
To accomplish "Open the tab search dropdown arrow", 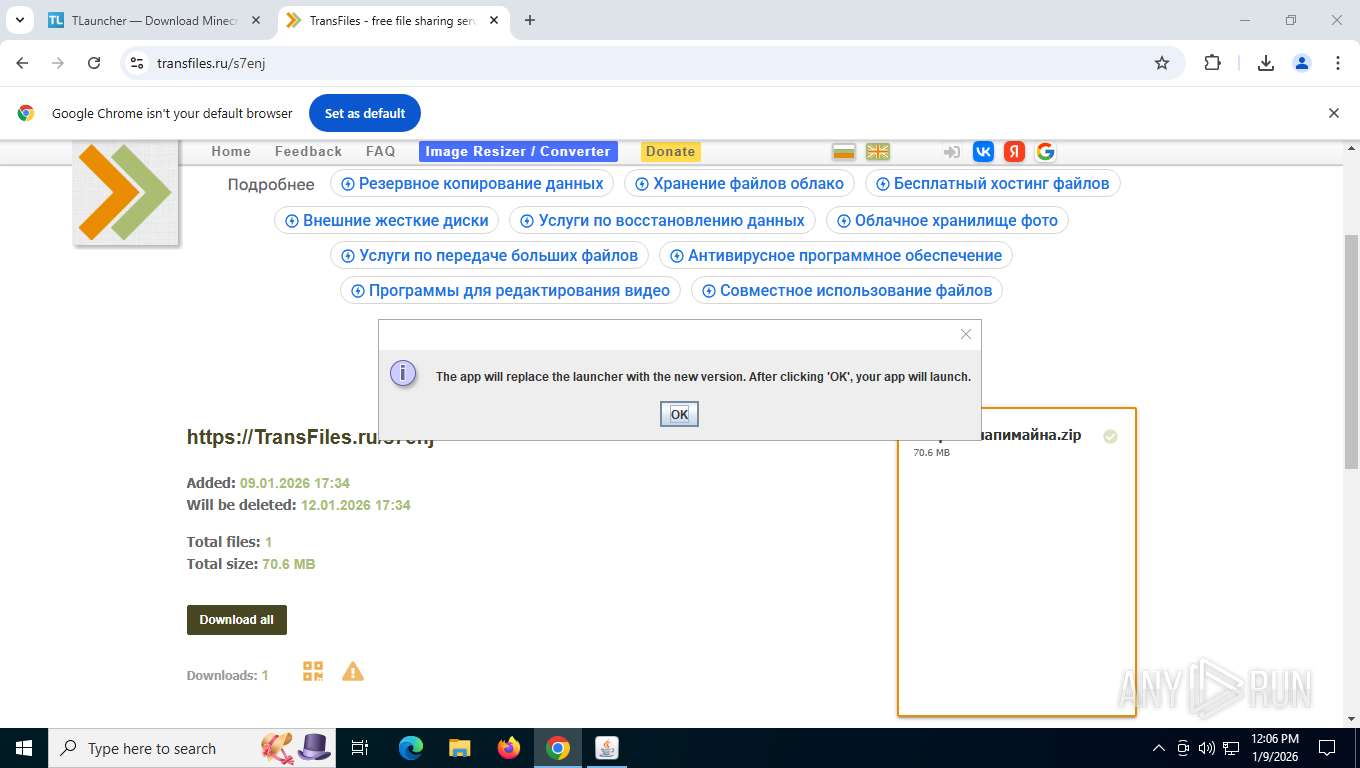I will (19, 20).
